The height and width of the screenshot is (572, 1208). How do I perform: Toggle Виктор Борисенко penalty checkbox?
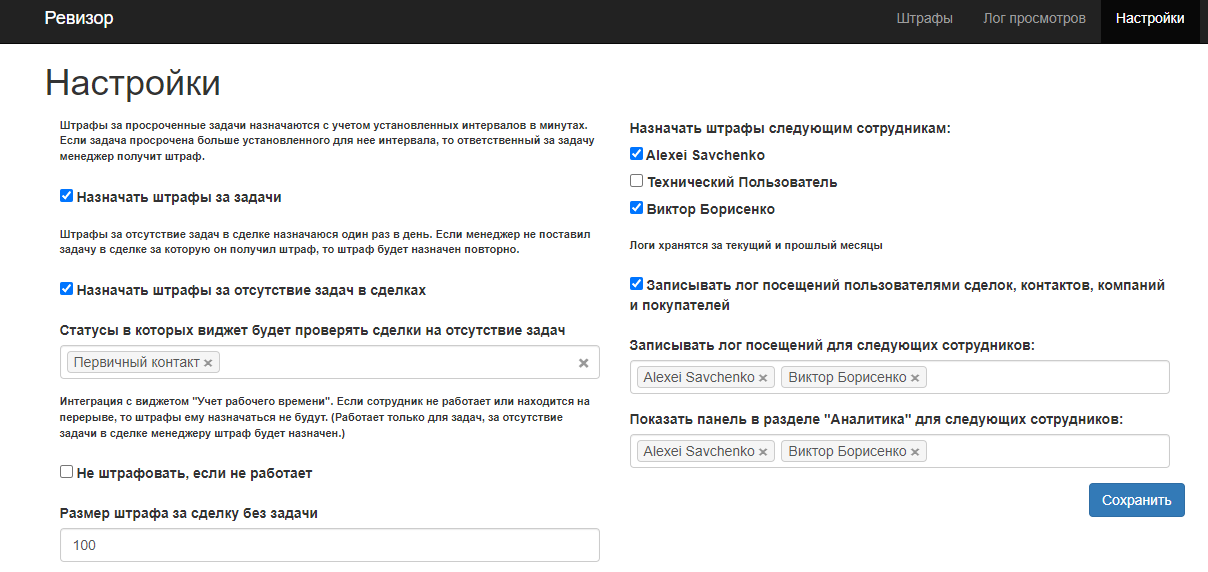click(636, 208)
